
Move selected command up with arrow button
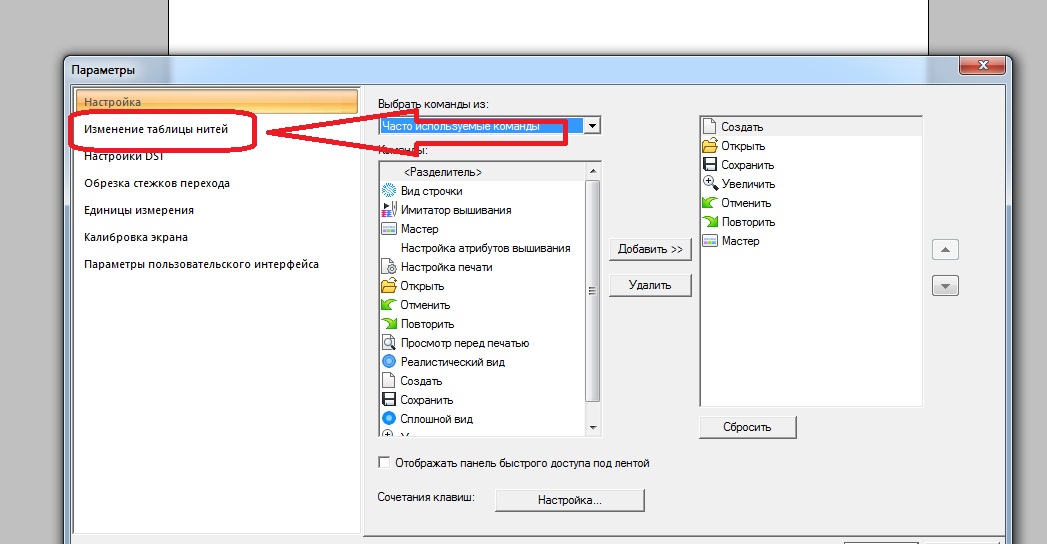point(945,250)
